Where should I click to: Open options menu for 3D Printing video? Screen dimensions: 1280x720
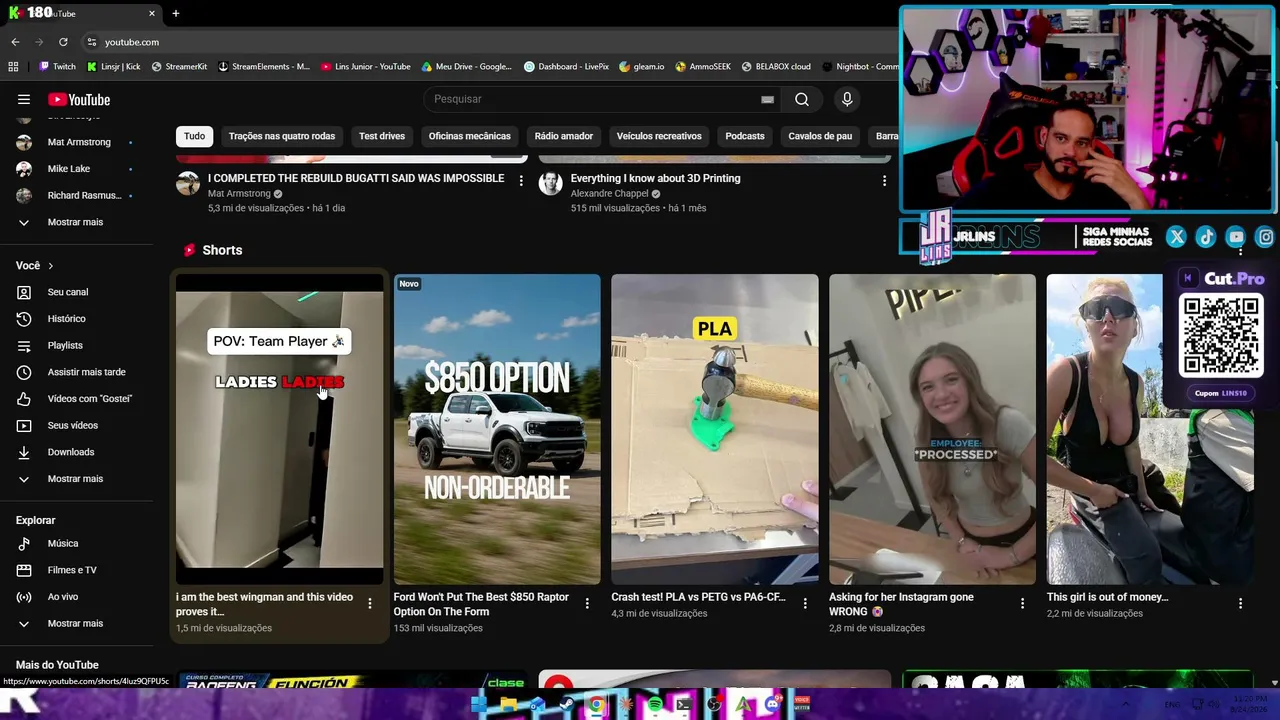point(884,181)
